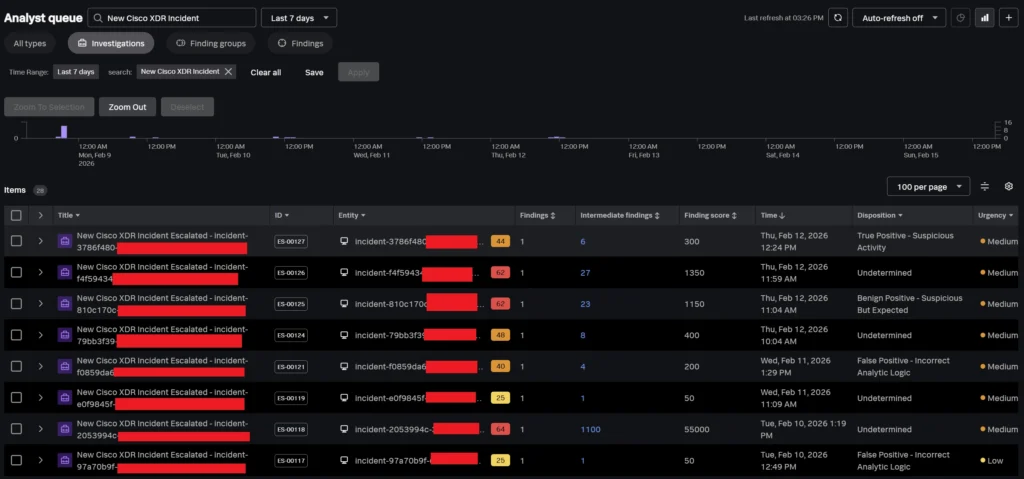The image size is (1024, 479).
Task: Click entity monitor icon for incident-2053994c
Action: tap(344, 429)
